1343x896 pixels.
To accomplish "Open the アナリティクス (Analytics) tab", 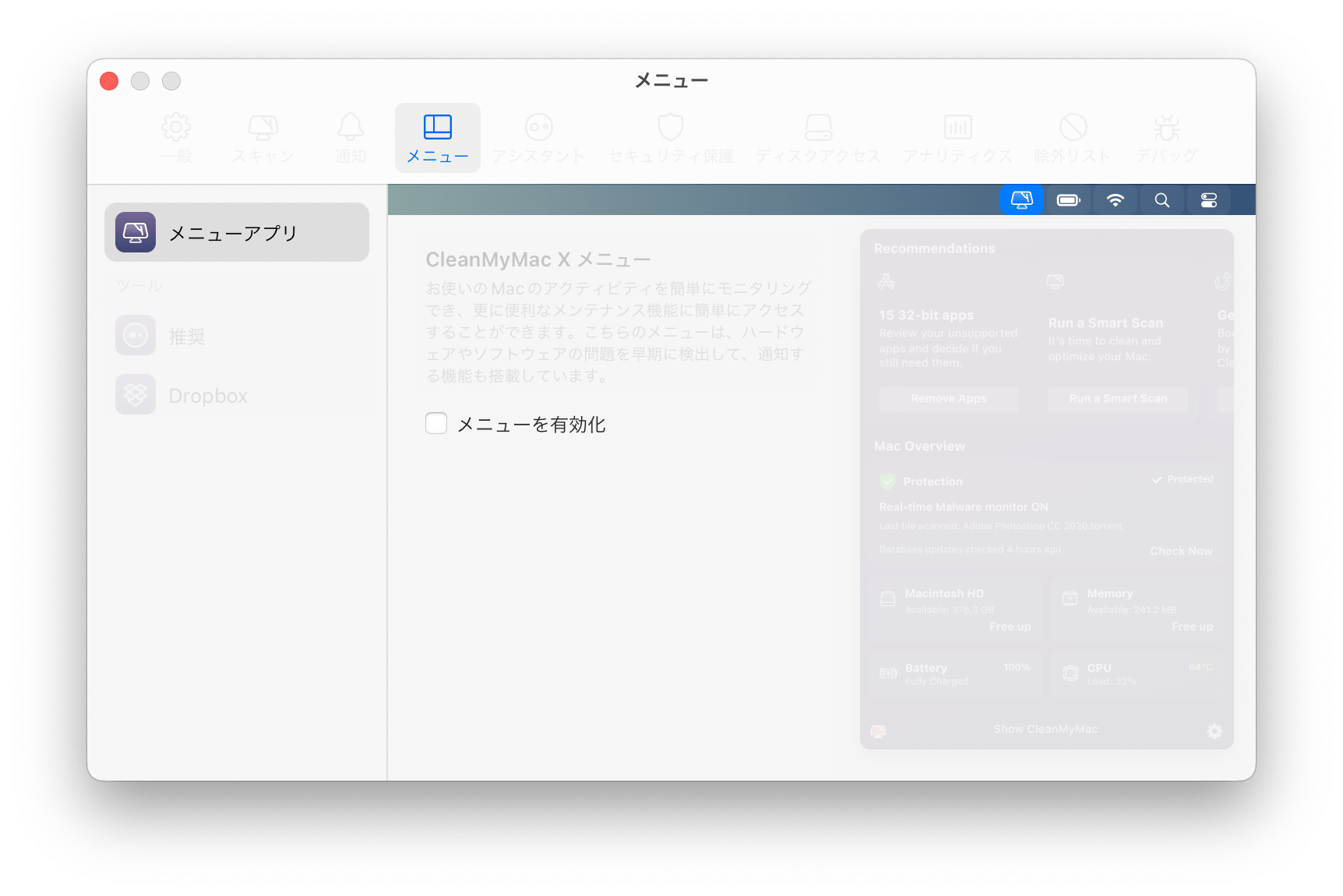I will tap(957, 138).
